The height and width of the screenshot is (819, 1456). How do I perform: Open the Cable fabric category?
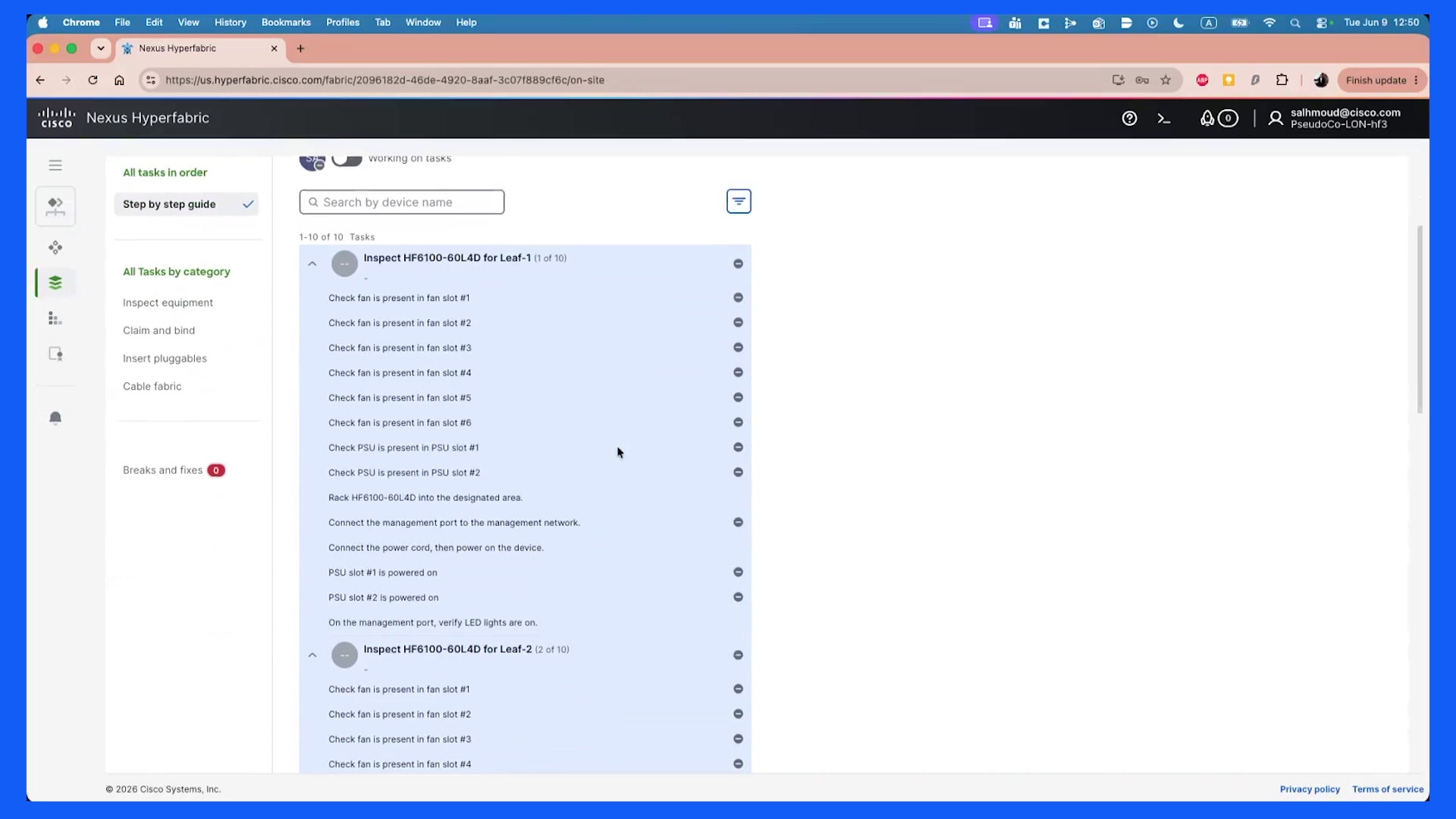click(x=152, y=386)
